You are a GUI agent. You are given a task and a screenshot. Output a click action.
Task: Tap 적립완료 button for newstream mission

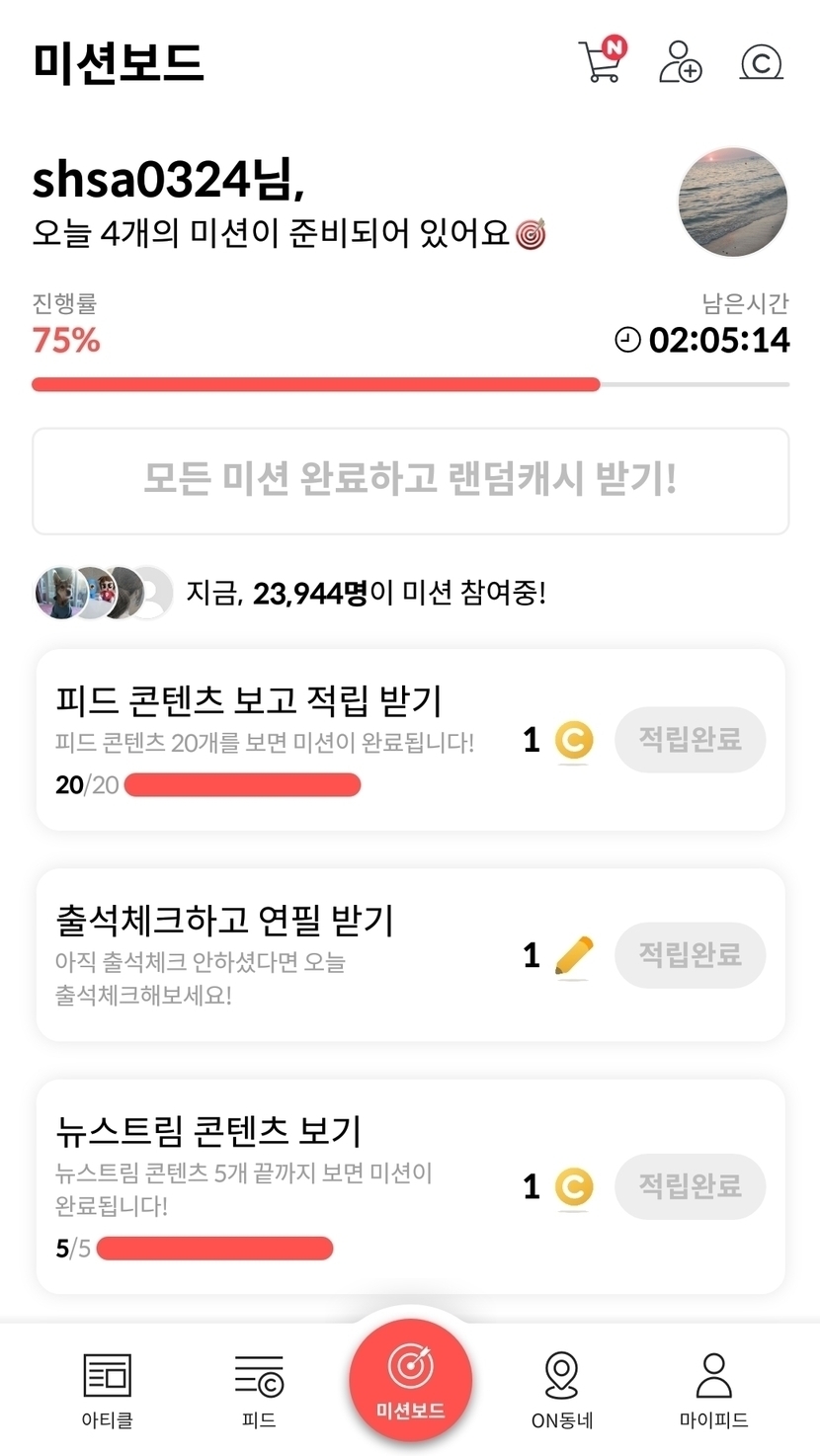point(690,1185)
